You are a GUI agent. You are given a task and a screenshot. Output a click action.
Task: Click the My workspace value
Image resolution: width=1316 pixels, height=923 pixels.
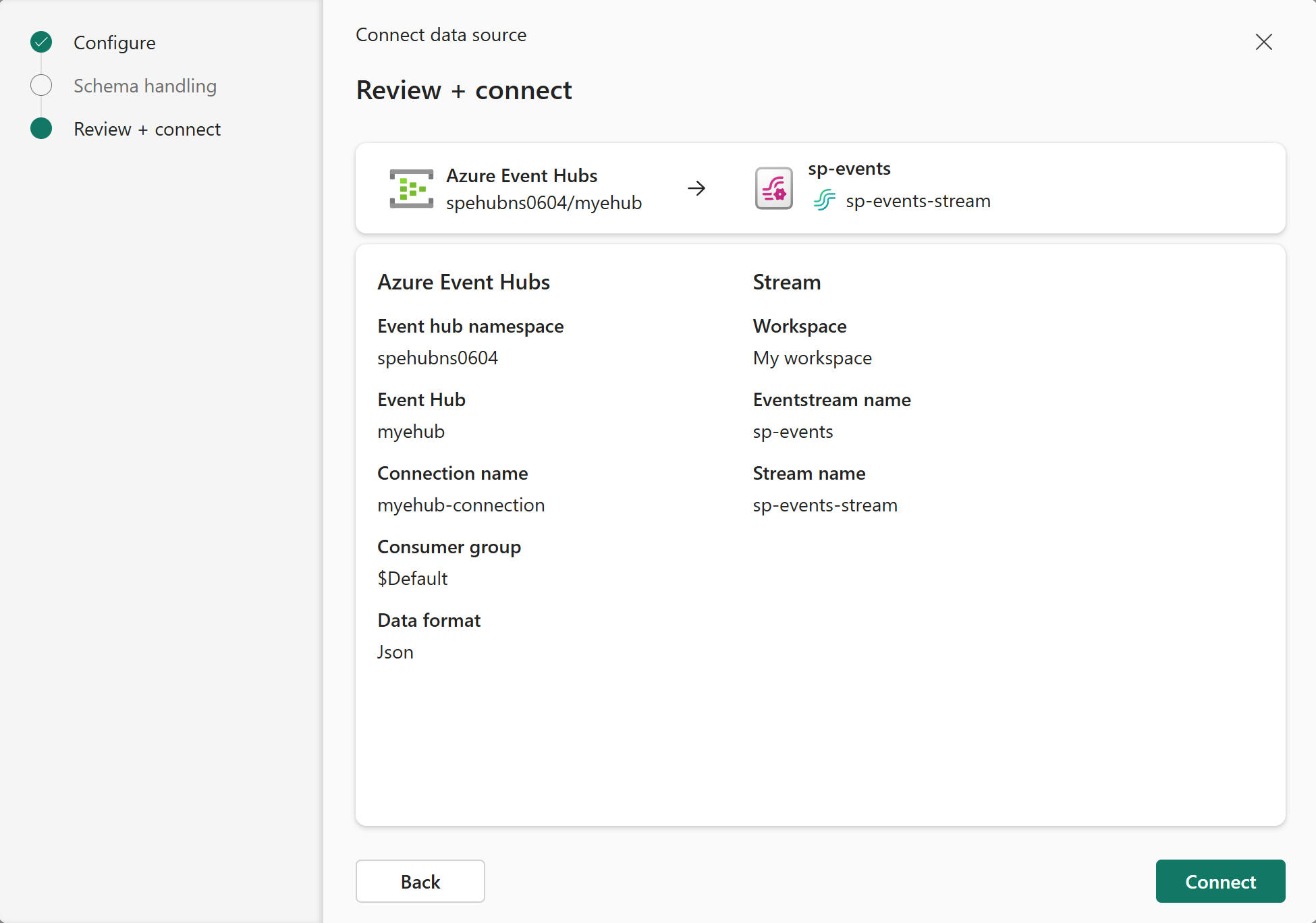point(813,358)
